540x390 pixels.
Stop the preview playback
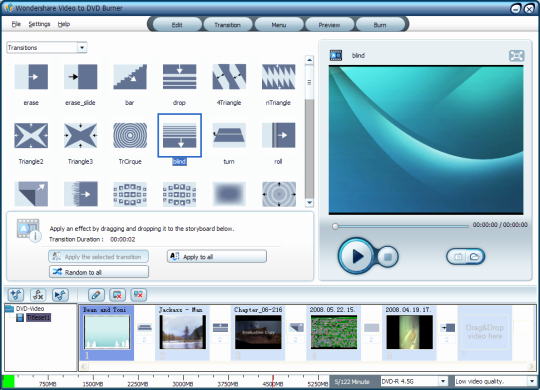coord(388,257)
